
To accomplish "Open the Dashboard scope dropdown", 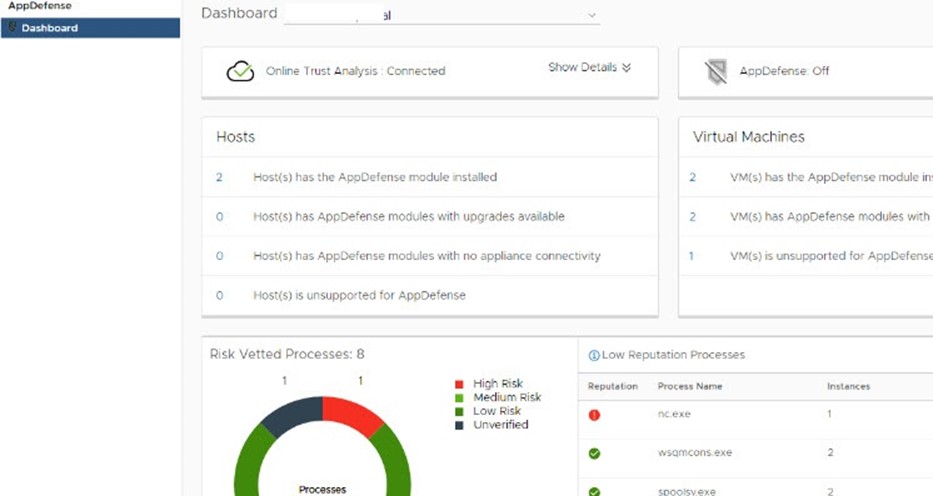I will 442,15.
